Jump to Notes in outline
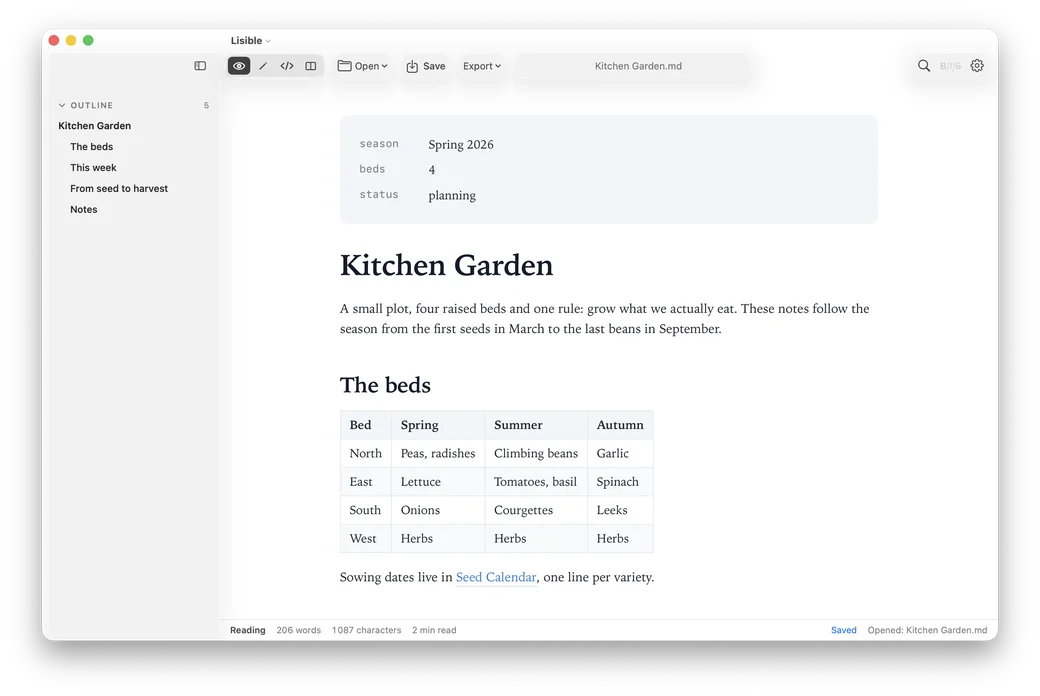Screen dimensions: 1040x696 pyautogui.click(x=84, y=209)
